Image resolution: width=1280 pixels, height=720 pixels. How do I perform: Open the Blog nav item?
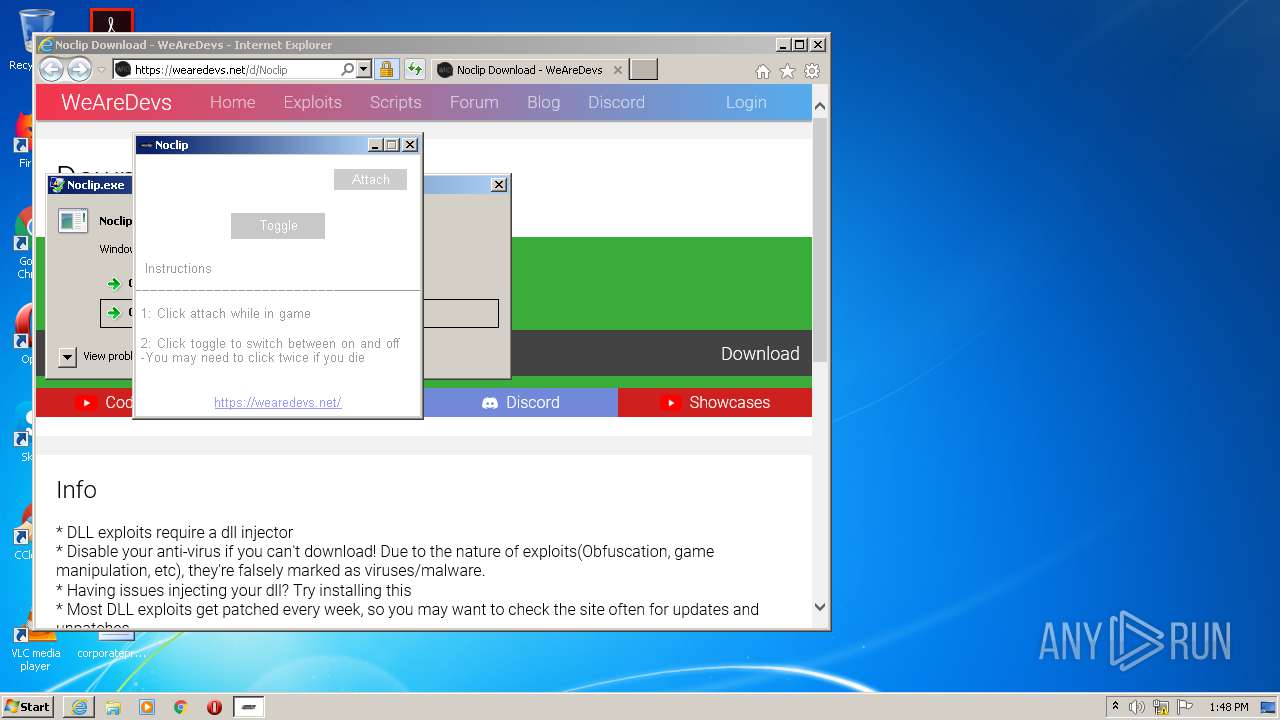coord(543,102)
